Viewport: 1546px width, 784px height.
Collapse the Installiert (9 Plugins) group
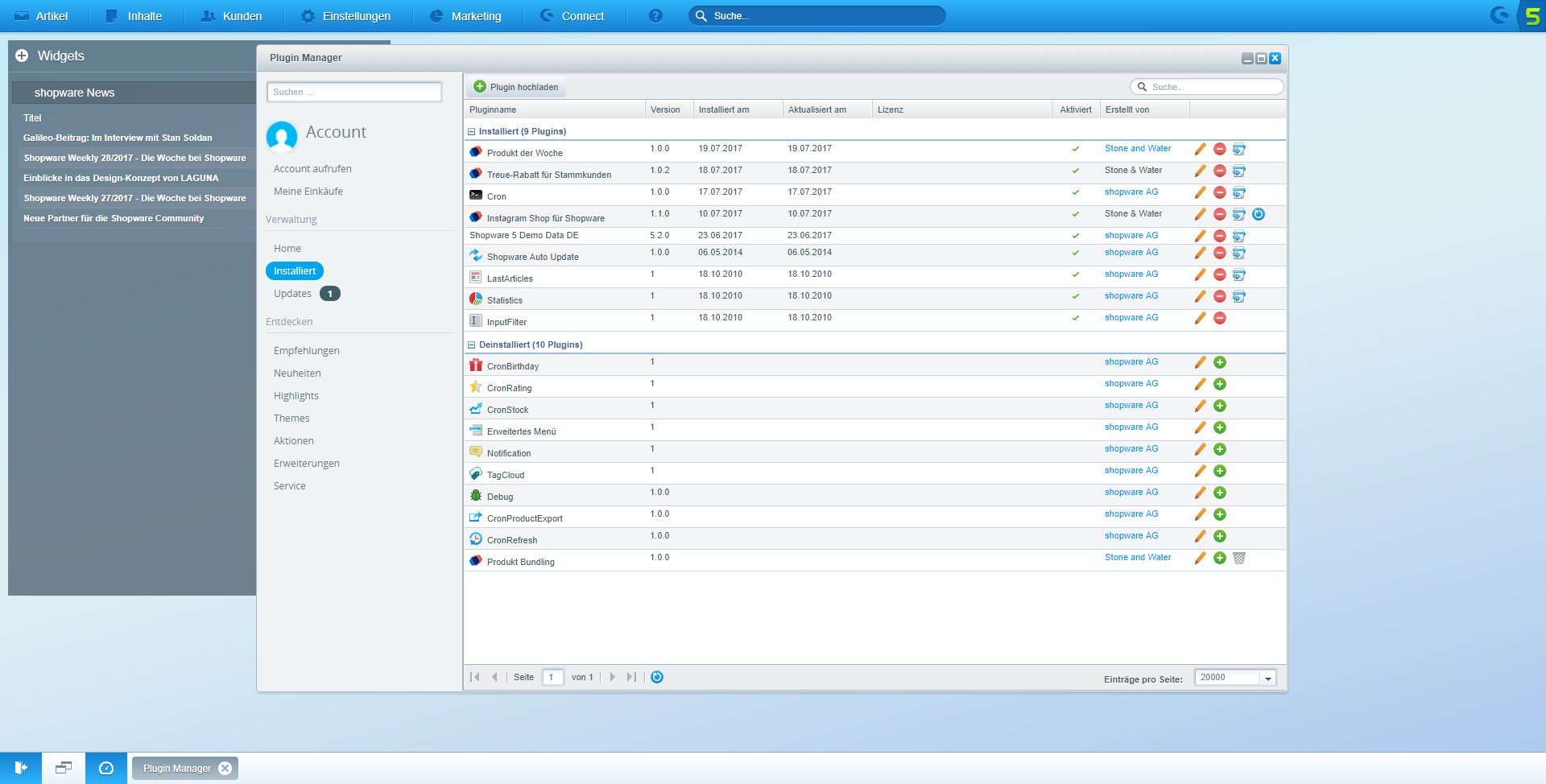pyautogui.click(x=472, y=131)
